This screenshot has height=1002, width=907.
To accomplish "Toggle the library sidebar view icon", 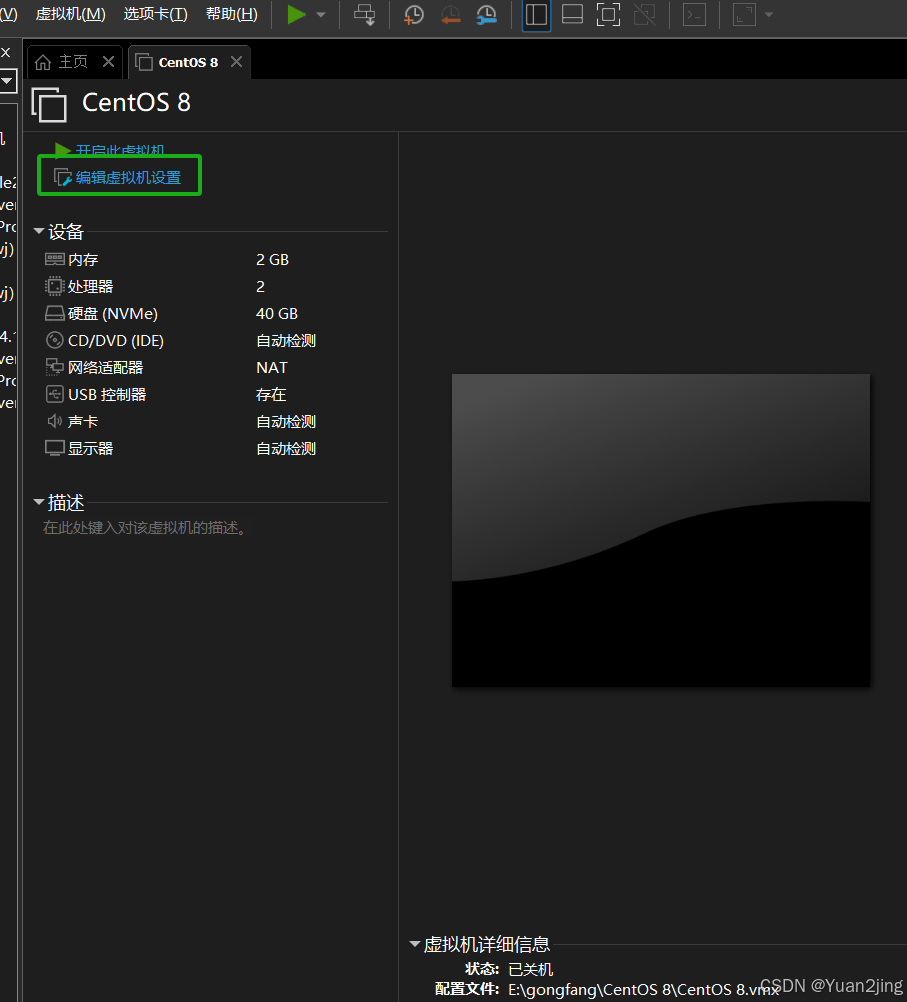I will [536, 14].
